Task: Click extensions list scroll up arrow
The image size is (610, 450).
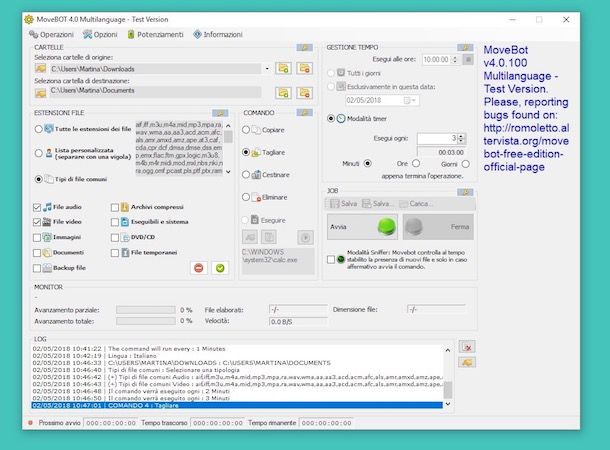Action: pos(228,126)
